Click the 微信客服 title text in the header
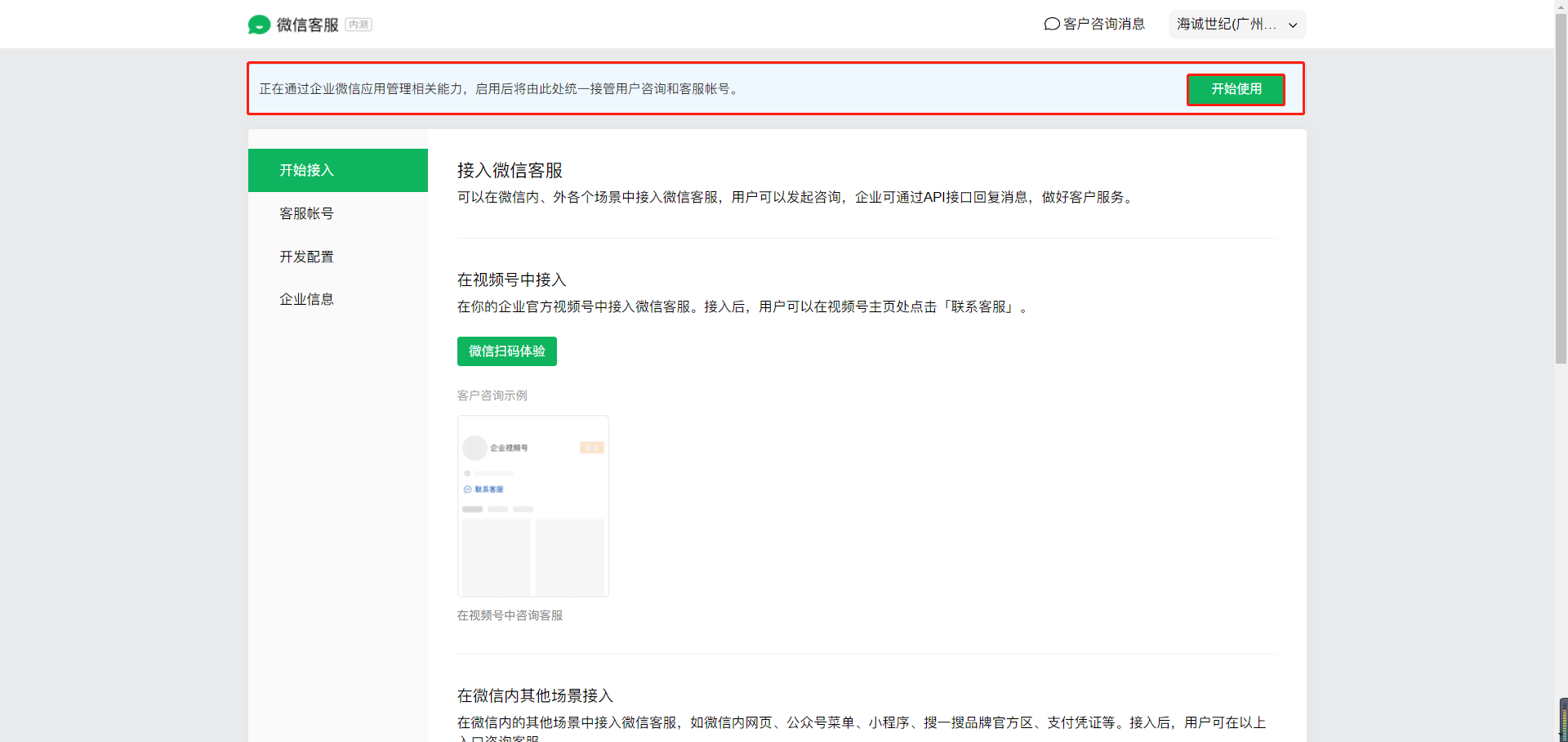 (x=307, y=25)
